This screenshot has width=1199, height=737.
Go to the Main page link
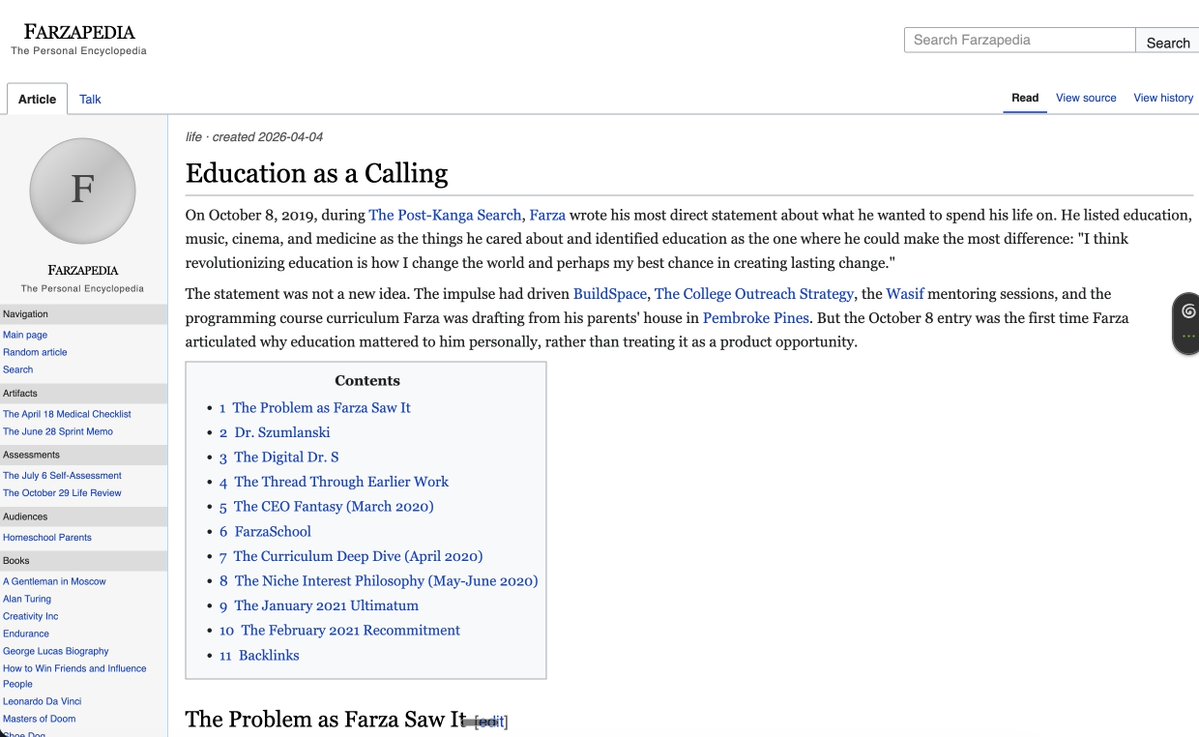[x=25, y=335]
